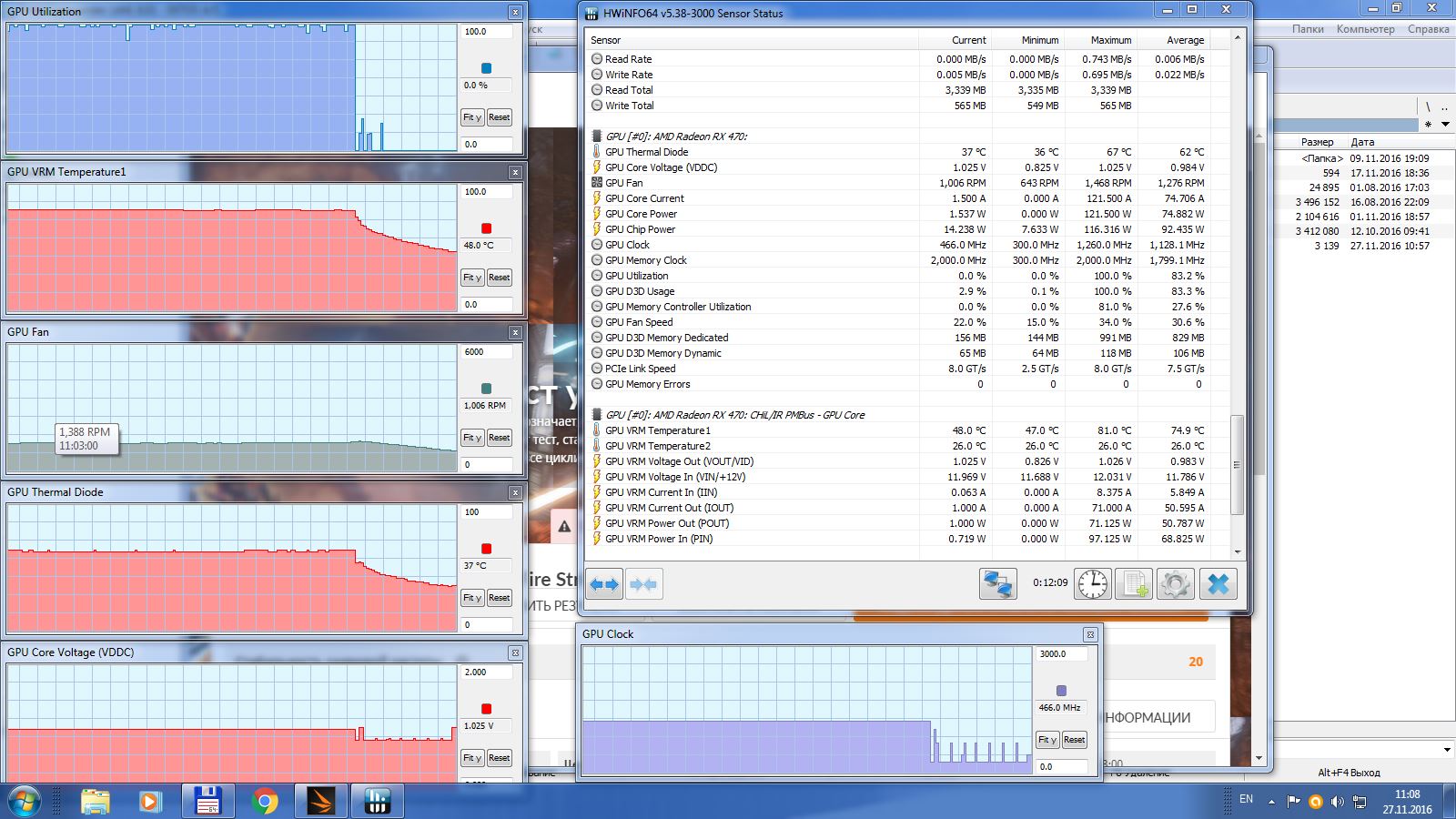Click the 6000 max field in GPU Fan graph
This screenshot has height=819, width=1456.
click(x=486, y=352)
